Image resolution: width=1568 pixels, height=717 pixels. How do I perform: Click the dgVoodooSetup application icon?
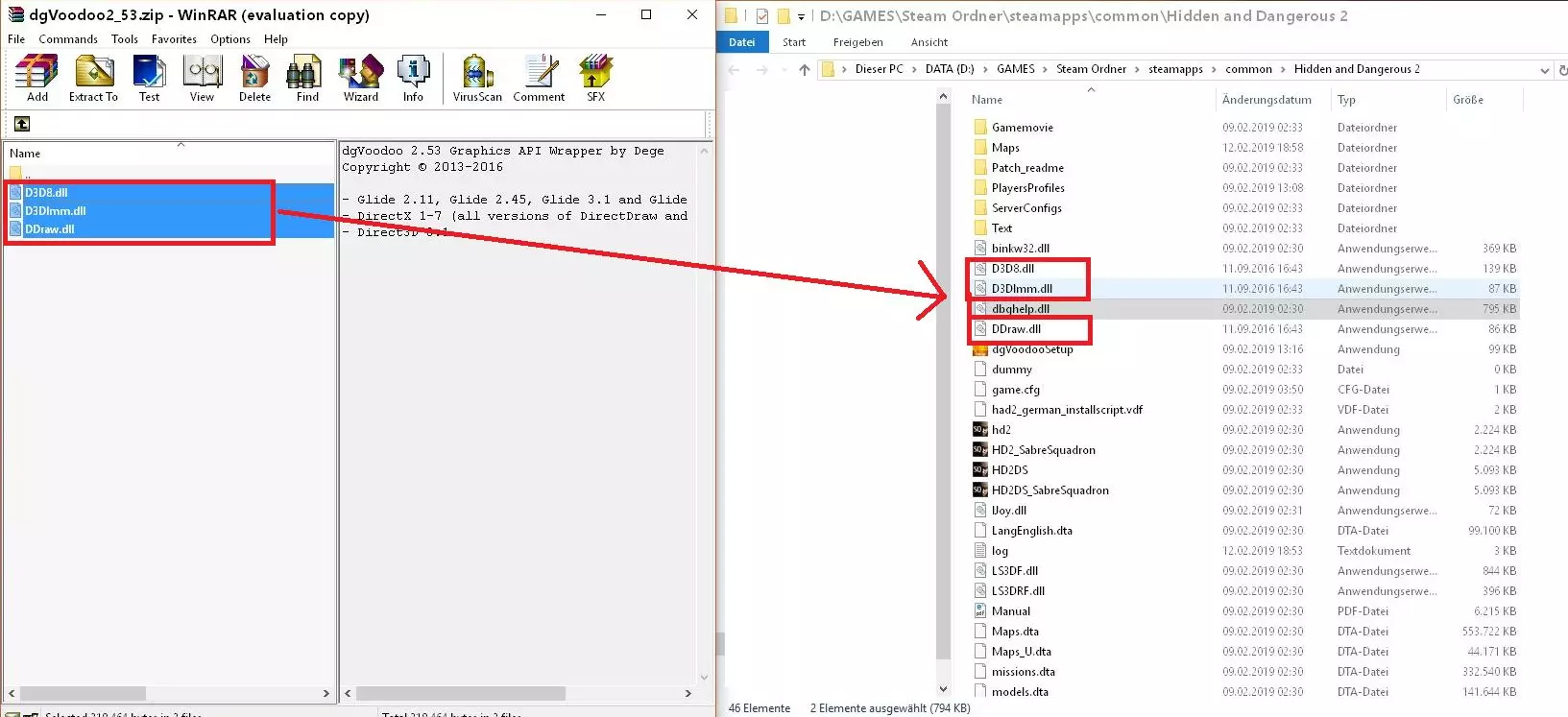coord(980,349)
